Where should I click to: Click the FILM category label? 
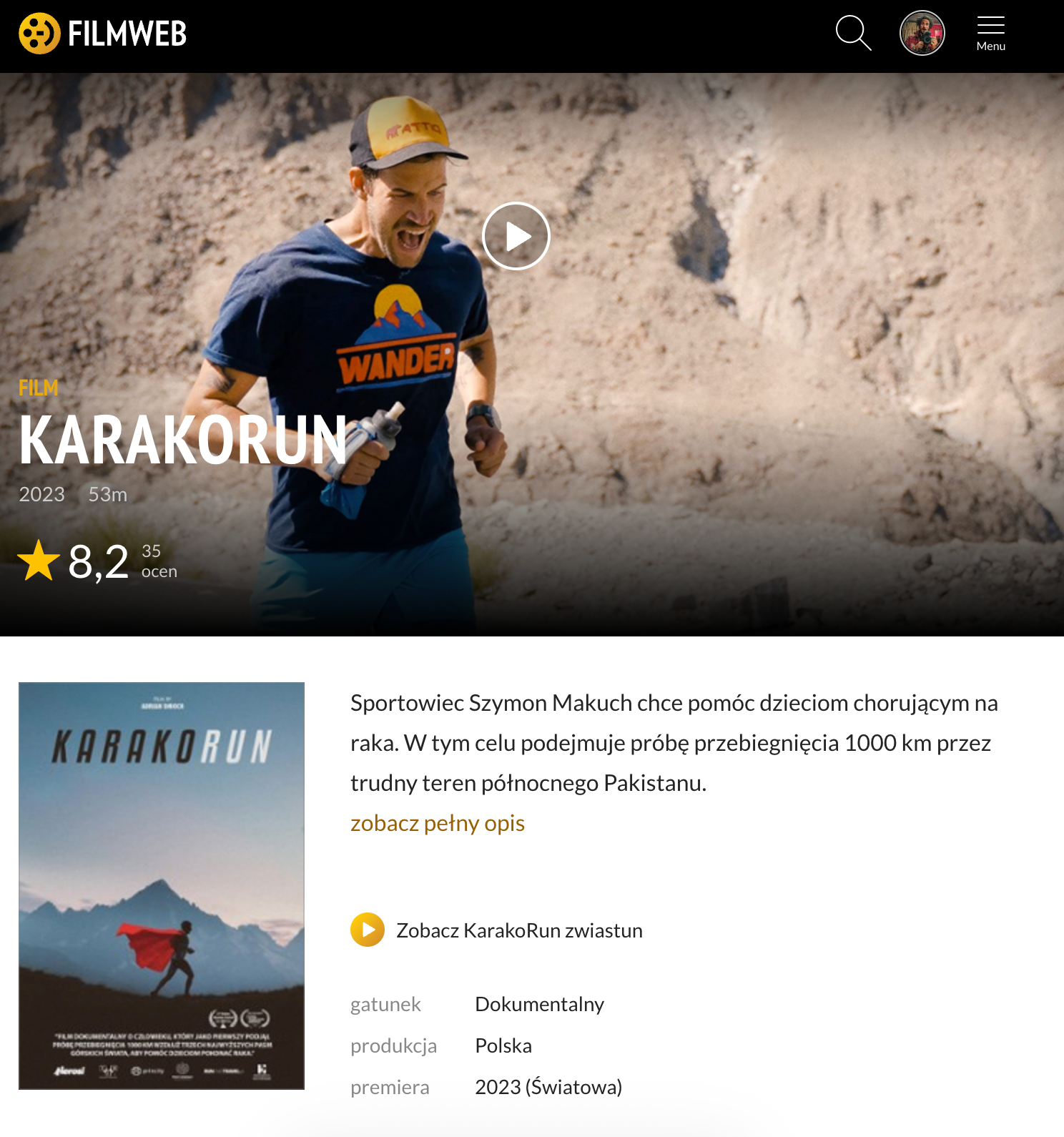[39, 388]
